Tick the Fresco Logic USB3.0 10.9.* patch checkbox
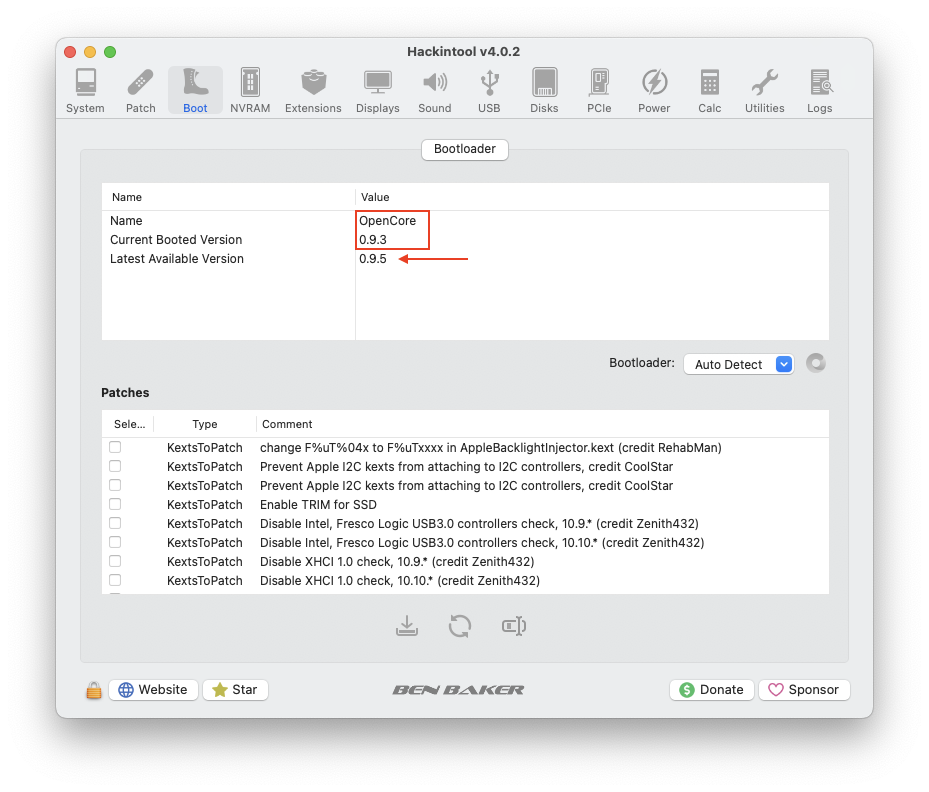 coord(115,523)
